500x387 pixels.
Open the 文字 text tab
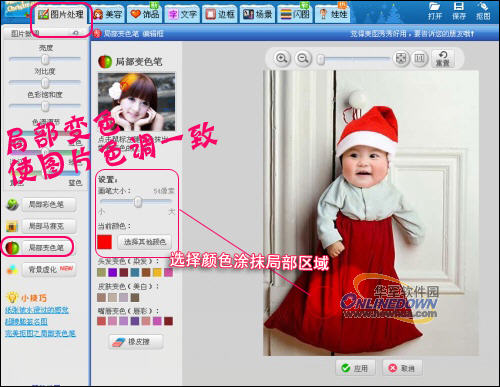pos(182,14)
